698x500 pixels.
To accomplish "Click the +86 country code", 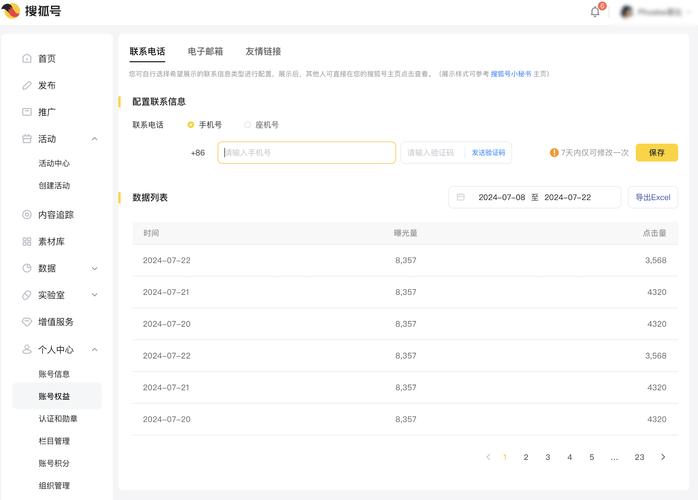I will click(198, 153).
